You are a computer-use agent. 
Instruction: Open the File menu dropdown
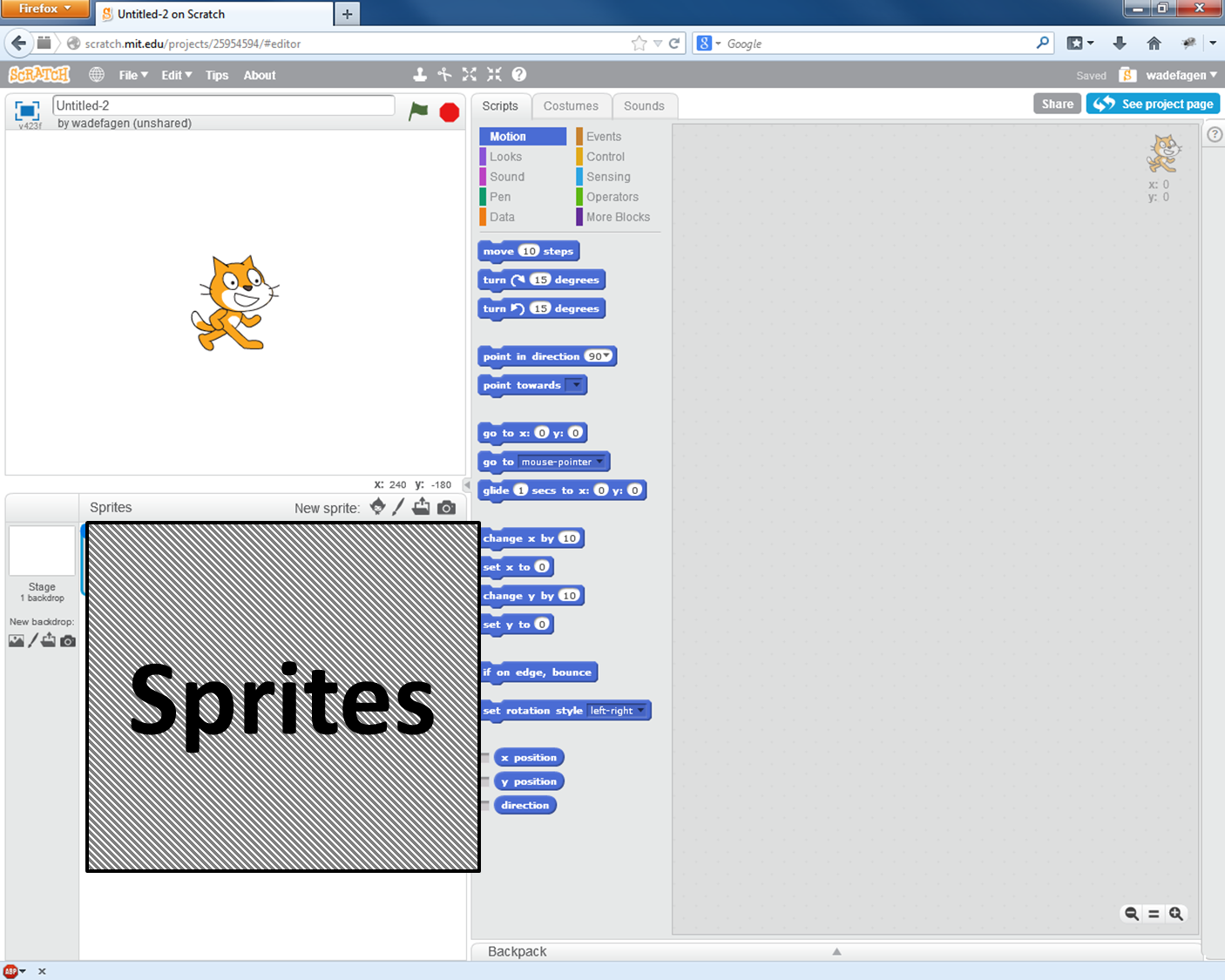coord(133,75)
